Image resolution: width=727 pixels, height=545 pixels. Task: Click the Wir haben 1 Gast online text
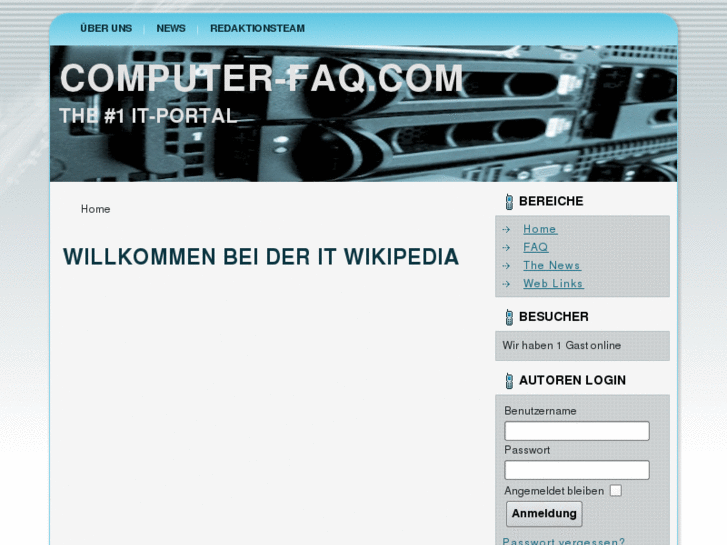coord(561,346)
